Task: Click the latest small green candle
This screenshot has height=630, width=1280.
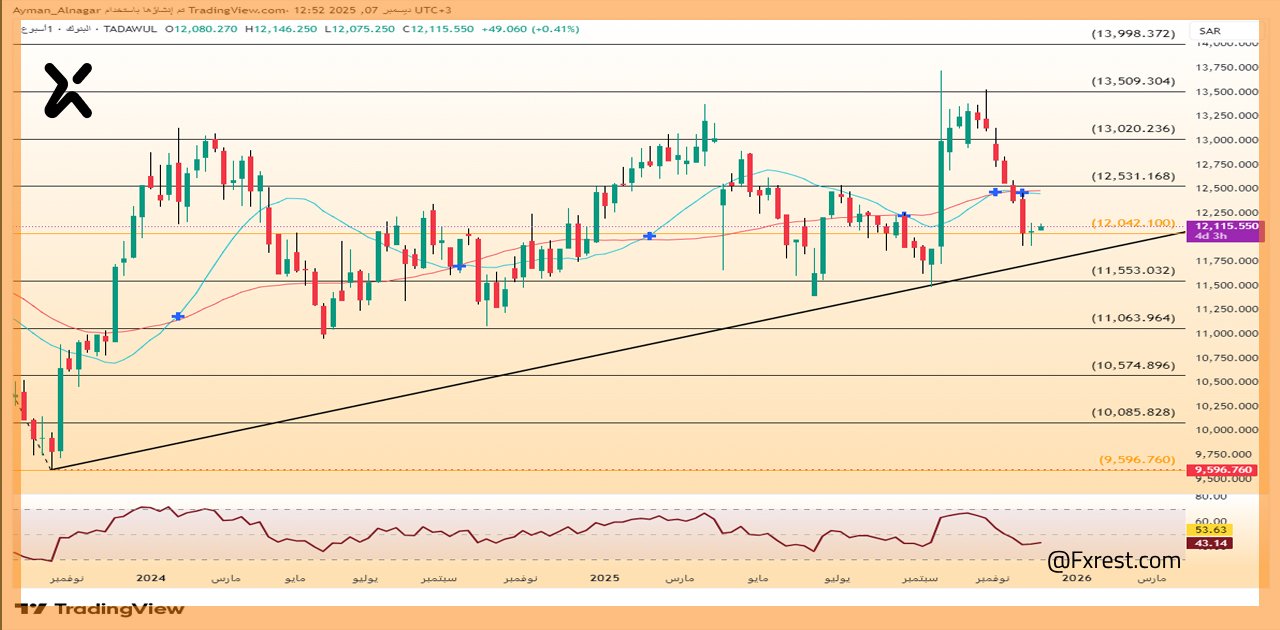Action: click(x=1041, y=228)
